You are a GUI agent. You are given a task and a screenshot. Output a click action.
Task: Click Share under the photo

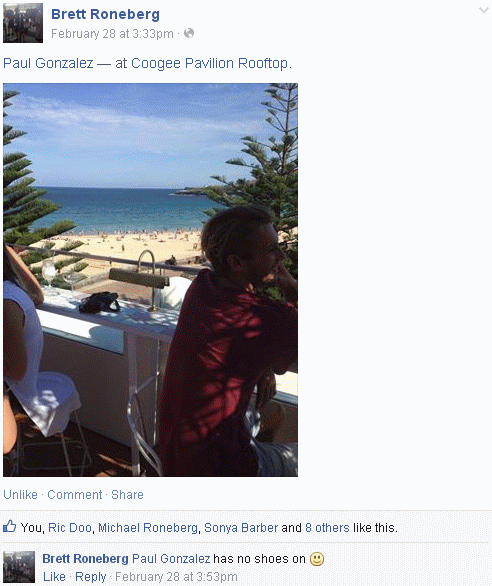click(x=127, y=494)
